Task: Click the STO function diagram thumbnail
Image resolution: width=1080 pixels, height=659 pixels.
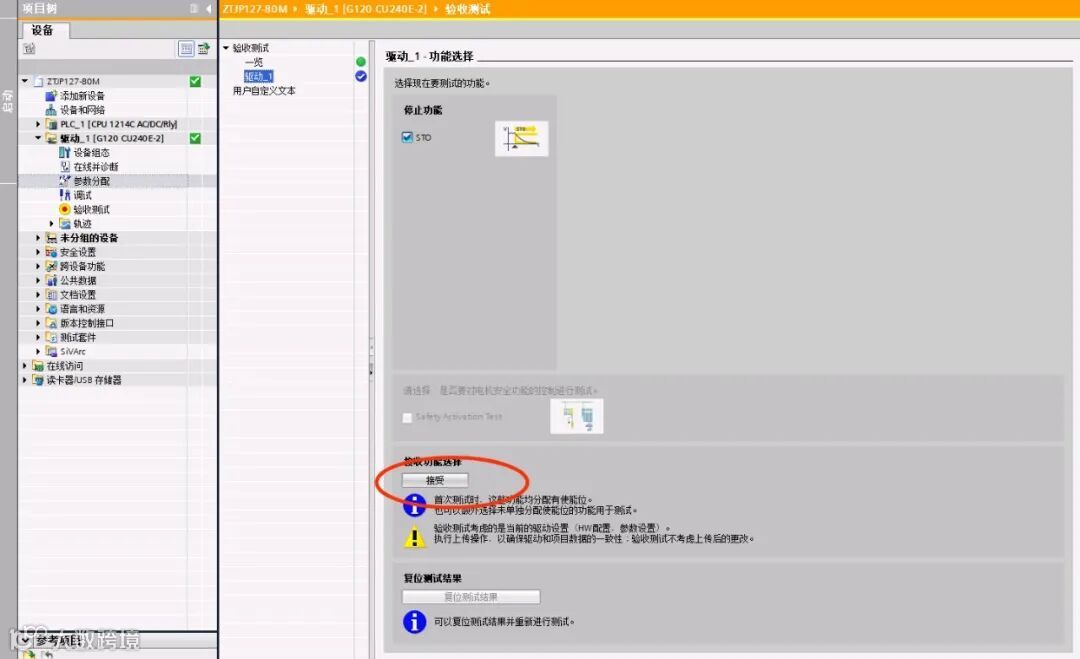Action: click(521, 138)
